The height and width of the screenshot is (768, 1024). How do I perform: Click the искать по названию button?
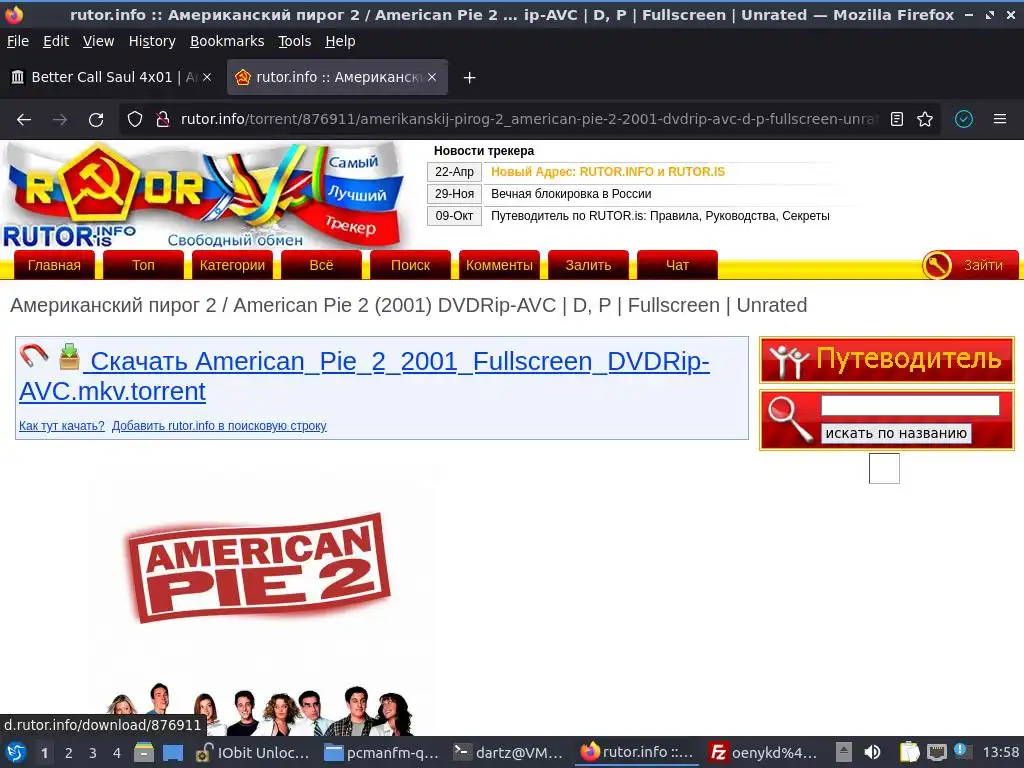[896, 434]
